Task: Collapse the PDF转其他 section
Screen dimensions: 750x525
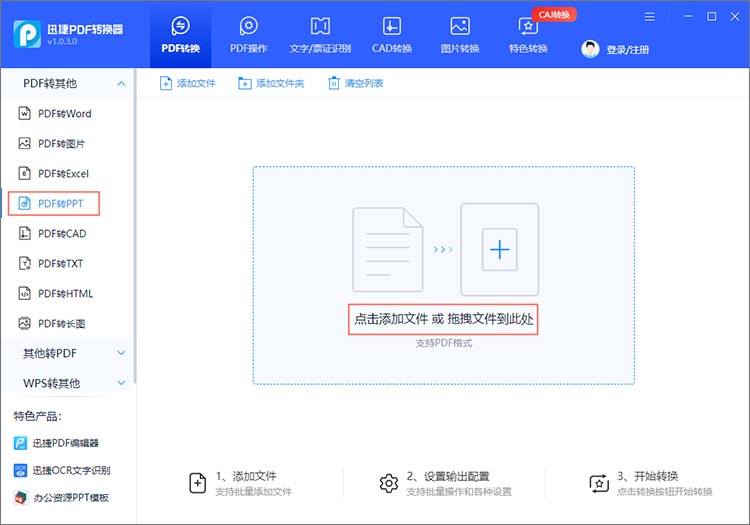Action: (121, 83)
